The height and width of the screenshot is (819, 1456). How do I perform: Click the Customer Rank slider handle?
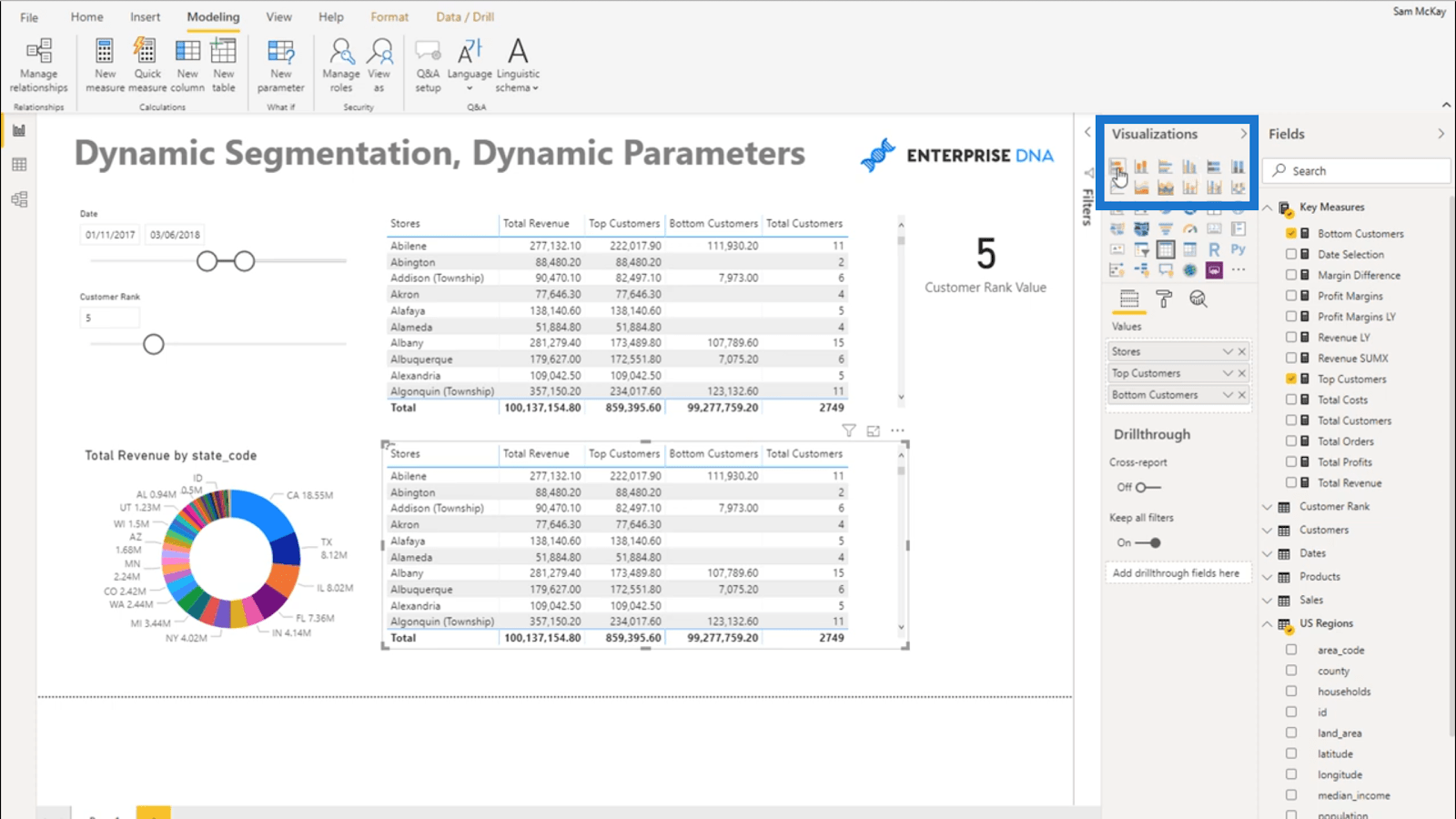[154, 345]
